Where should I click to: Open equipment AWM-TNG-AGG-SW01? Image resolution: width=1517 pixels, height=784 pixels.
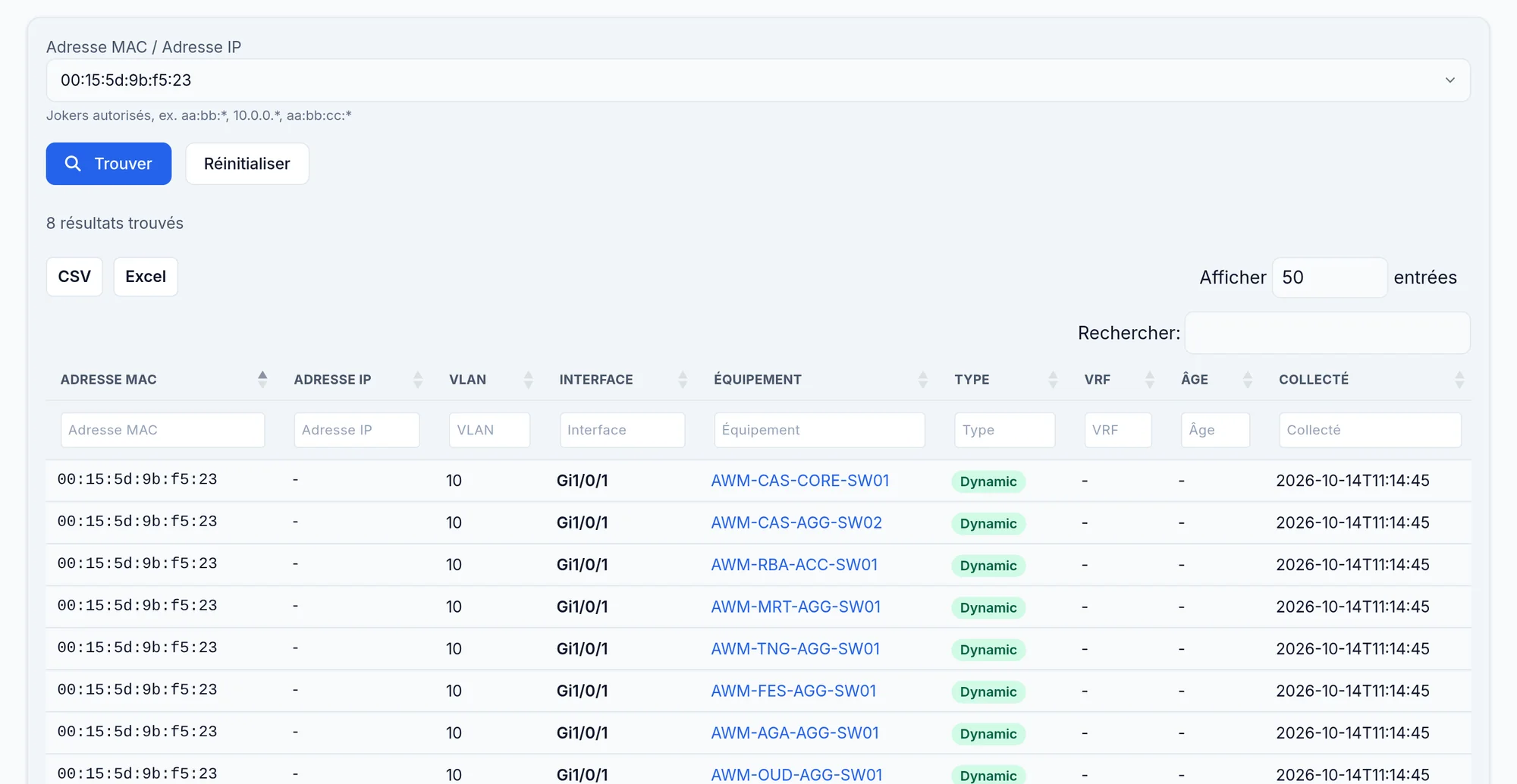point(796,649)
